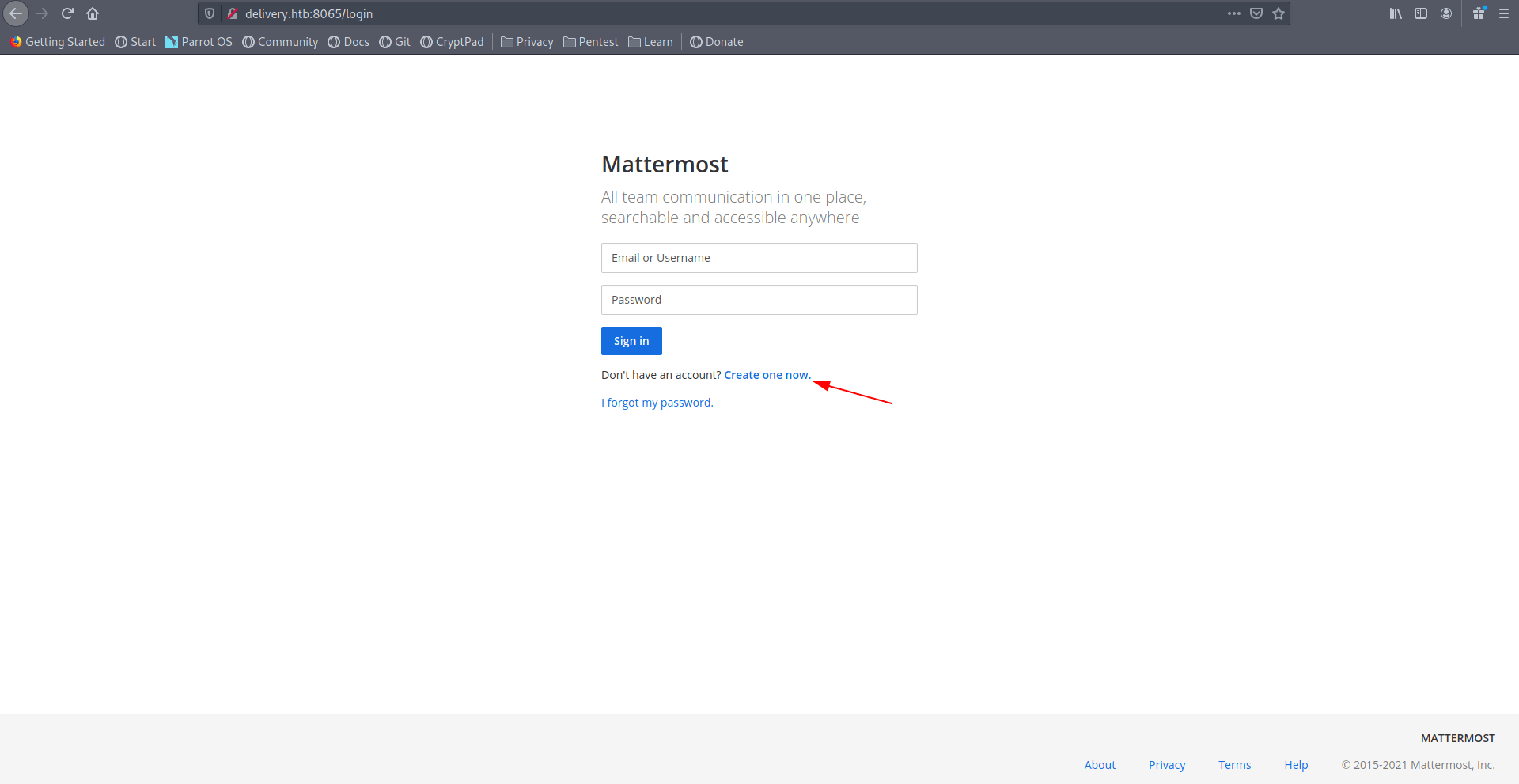This screenshot has height=784, width=1519.
Task: Expand the Learn bookmarks folder
Action: click(x=650, y=42)
